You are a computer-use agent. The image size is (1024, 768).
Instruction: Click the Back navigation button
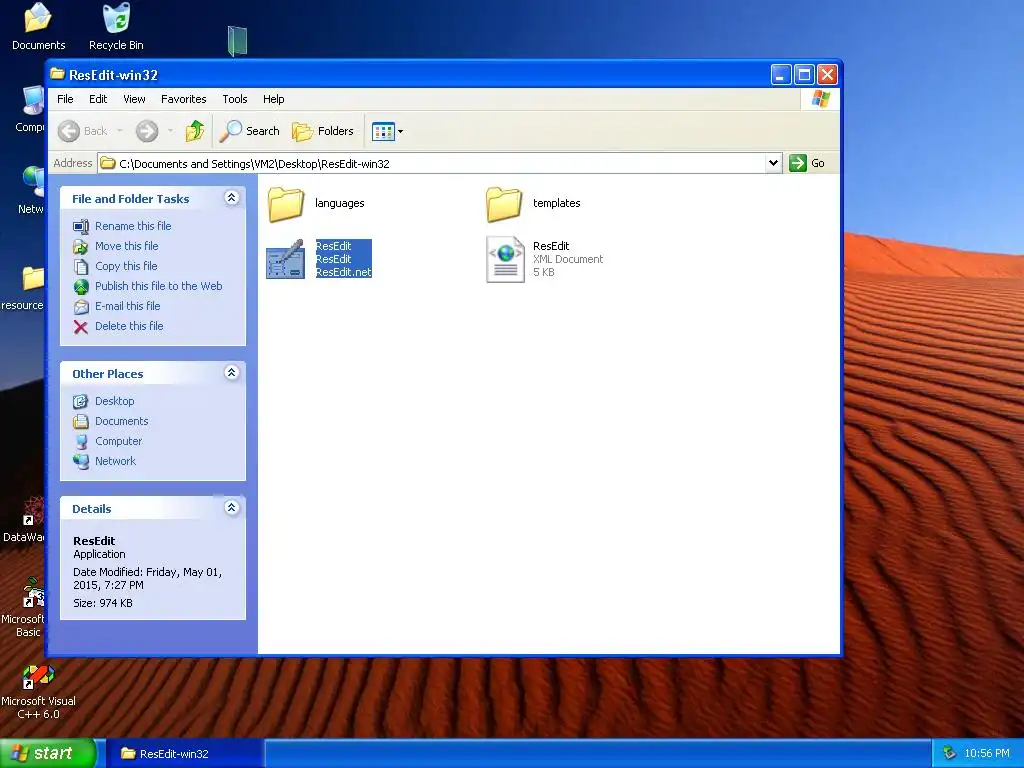tap(82, 131)
